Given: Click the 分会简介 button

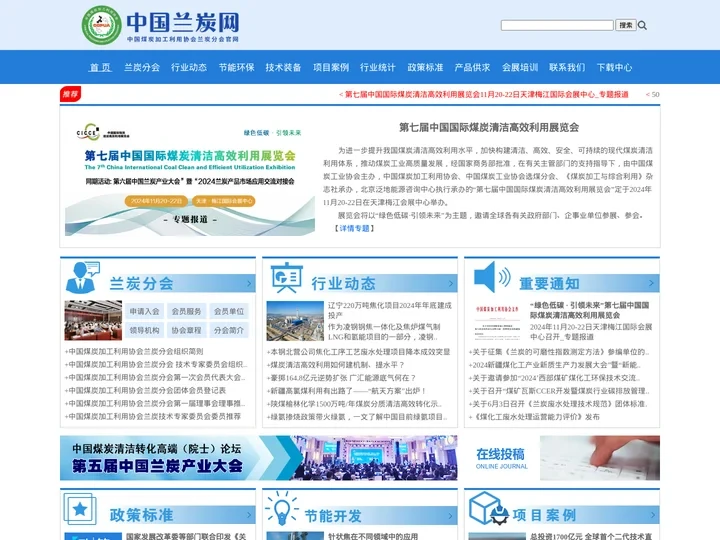Looking at the screenshot, I should pos(229,330).
